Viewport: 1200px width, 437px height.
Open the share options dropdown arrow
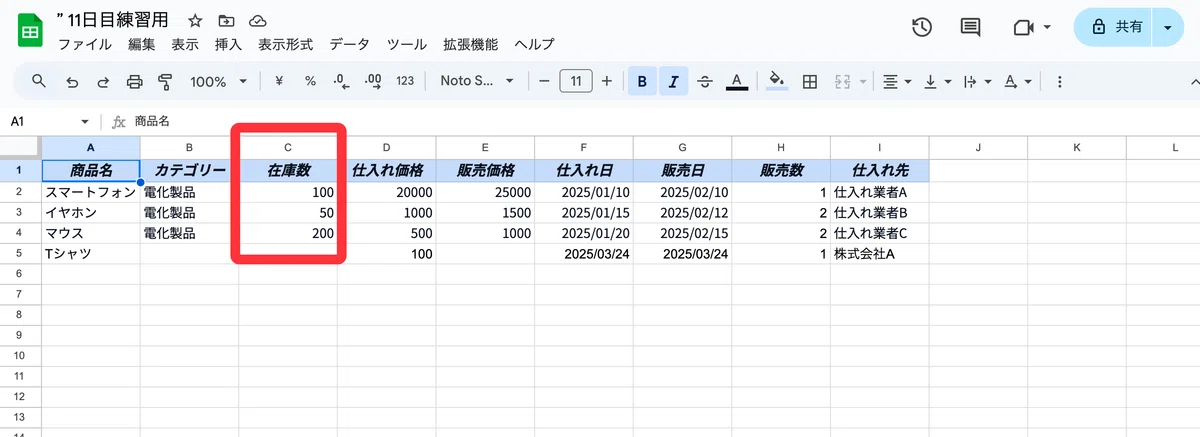[1167, 28]
